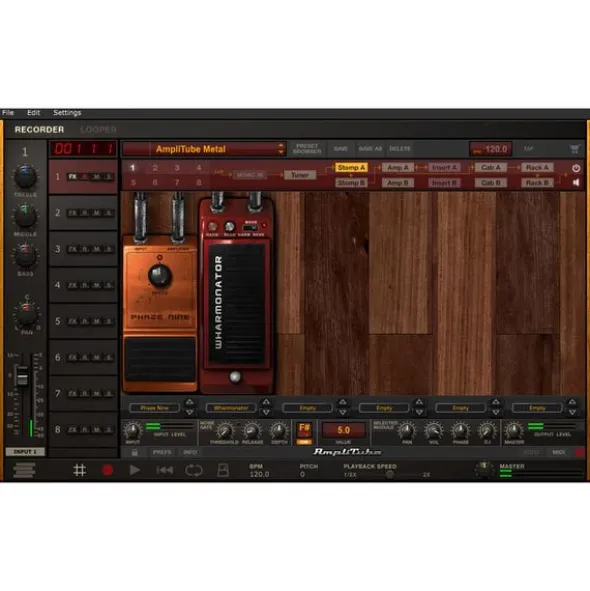
Task: Click the Wharmonator pedal footswitch button
Action: point(235,377)
